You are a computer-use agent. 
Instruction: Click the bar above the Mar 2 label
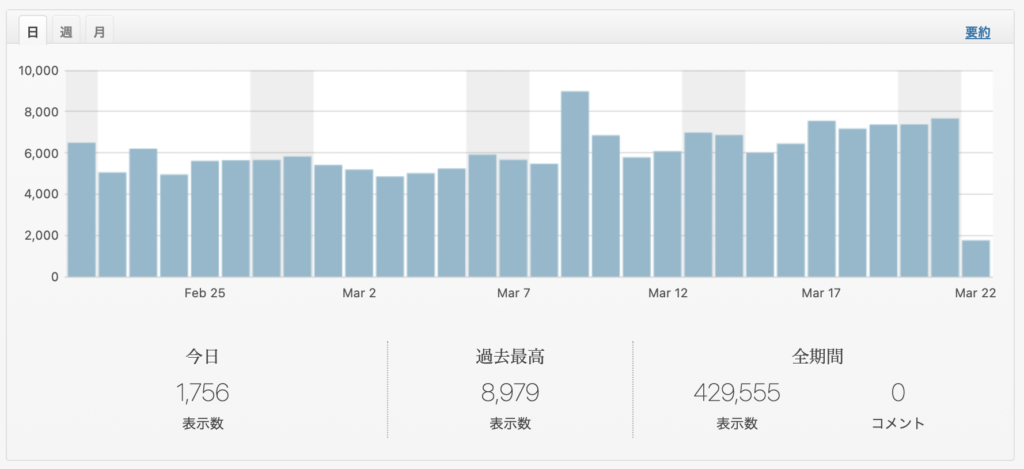pyautogui.click(x=359, y=222)
